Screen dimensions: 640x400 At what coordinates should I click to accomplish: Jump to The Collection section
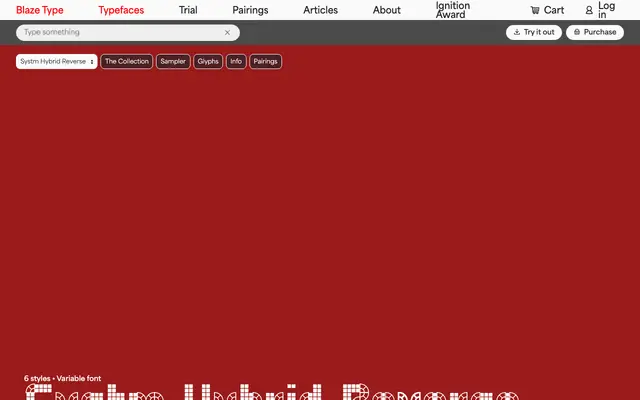127,62
